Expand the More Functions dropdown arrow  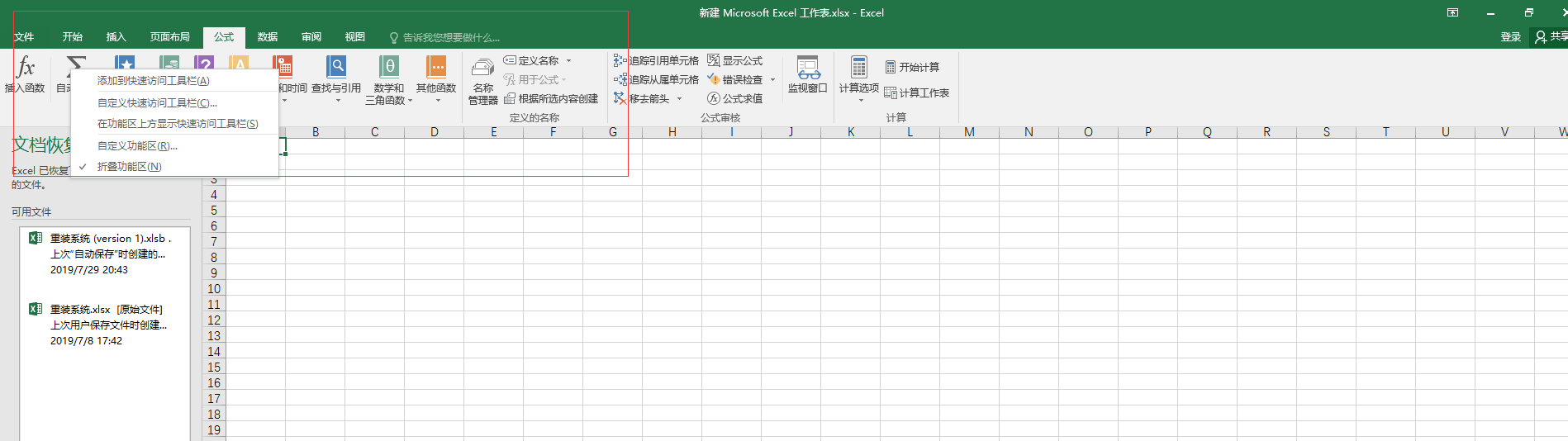tap(438, 100)
